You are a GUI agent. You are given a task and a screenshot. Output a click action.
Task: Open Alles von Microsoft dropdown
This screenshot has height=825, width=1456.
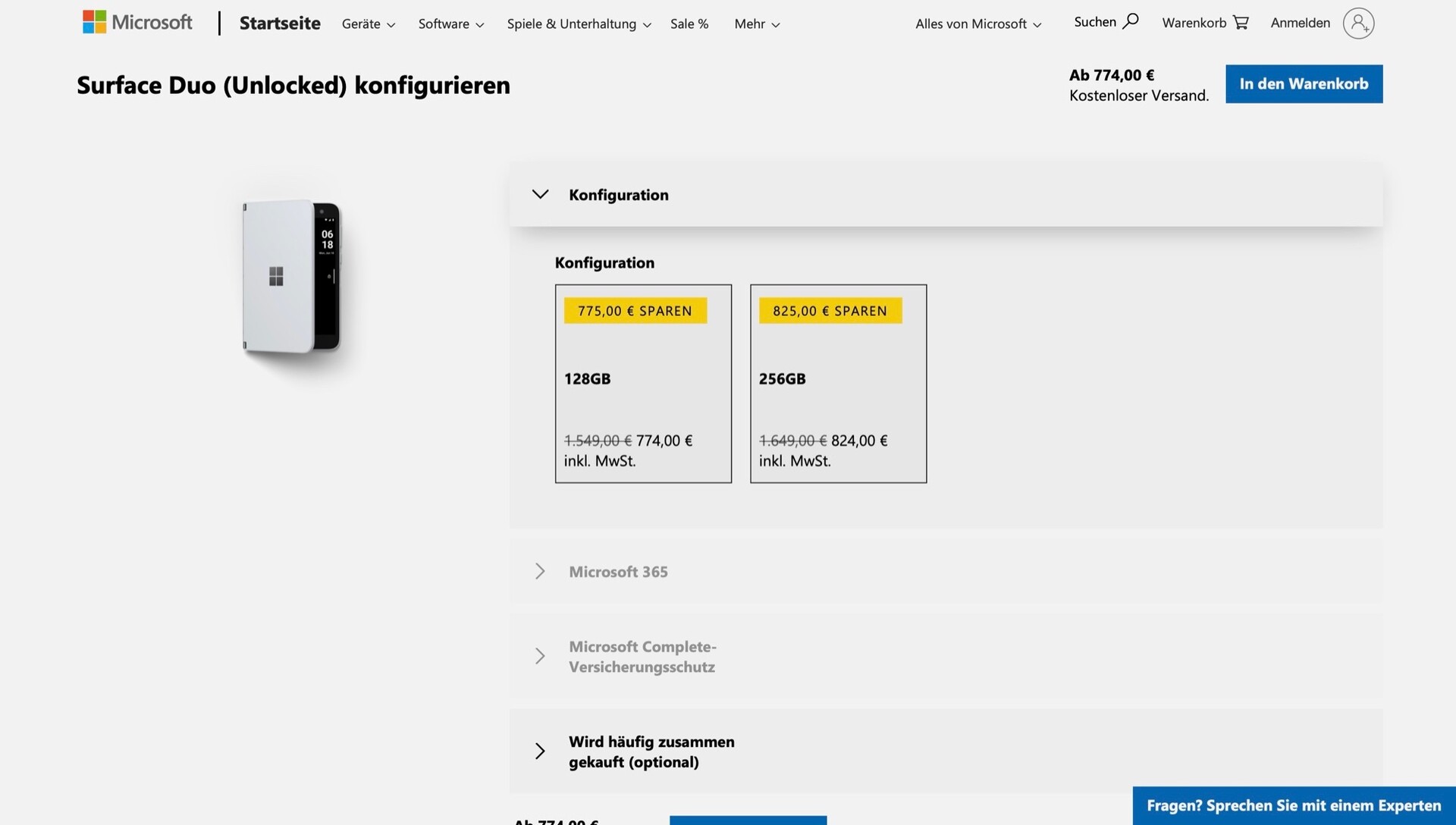977,24
